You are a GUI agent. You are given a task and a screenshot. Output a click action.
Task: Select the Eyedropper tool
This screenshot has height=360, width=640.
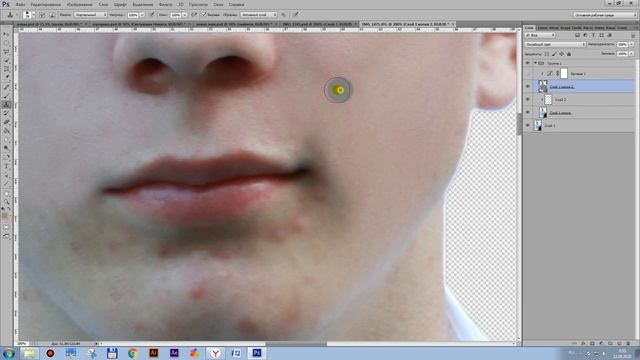[7, 77]
